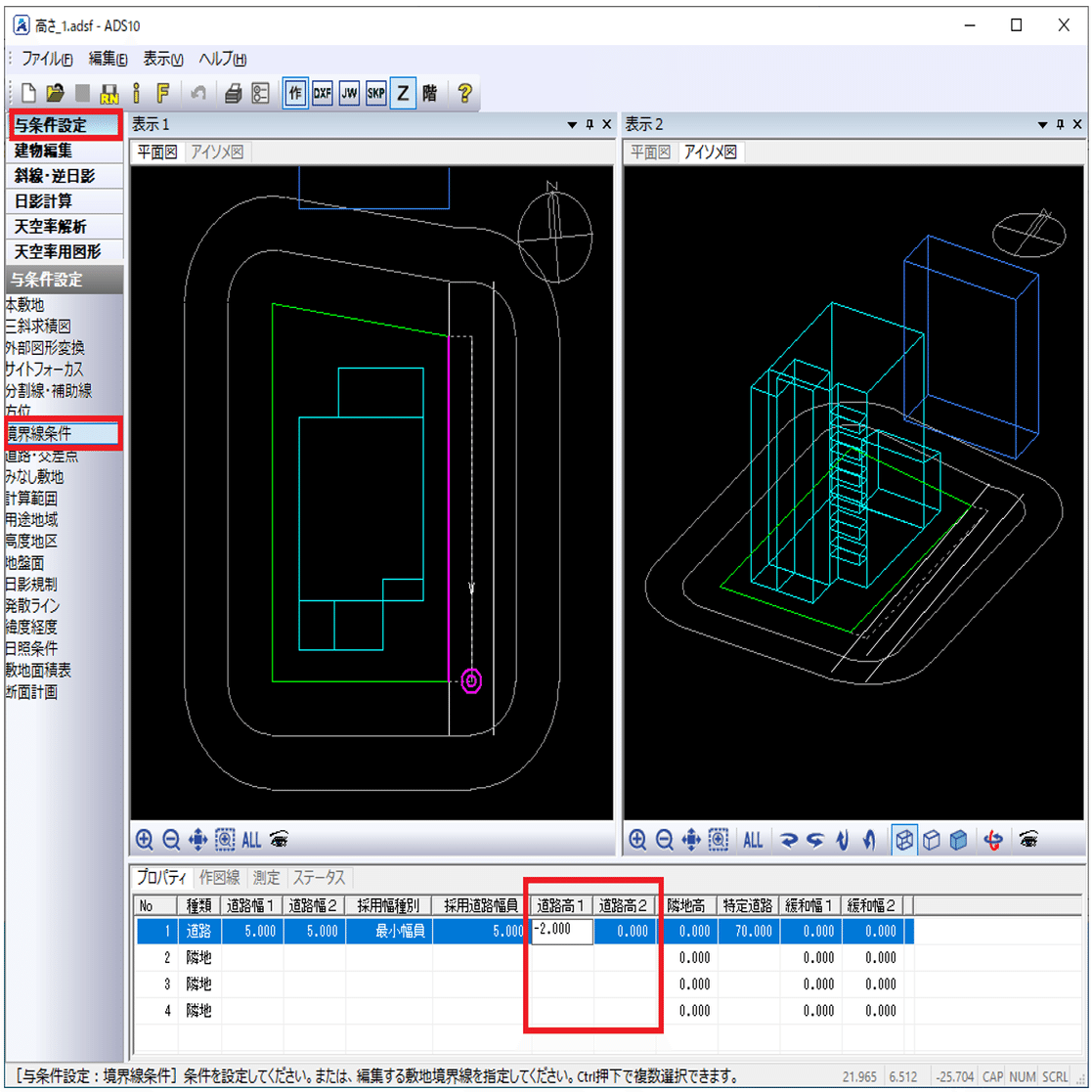1092x1092 pixels.
Task: Select 日影計算 in the left mode list
Action: pos(65,201)
